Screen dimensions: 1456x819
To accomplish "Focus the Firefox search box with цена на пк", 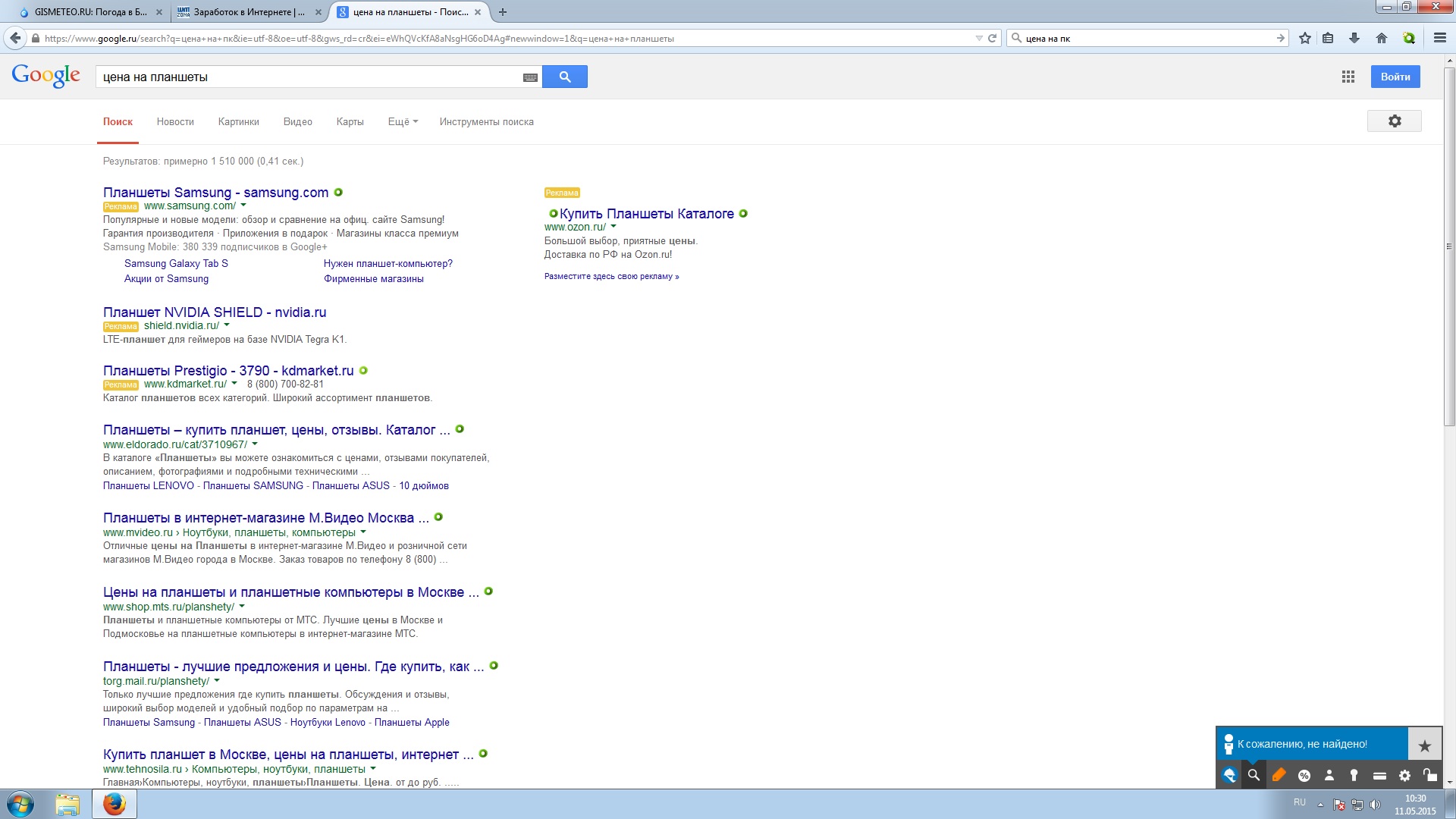I will [1148, 38].
